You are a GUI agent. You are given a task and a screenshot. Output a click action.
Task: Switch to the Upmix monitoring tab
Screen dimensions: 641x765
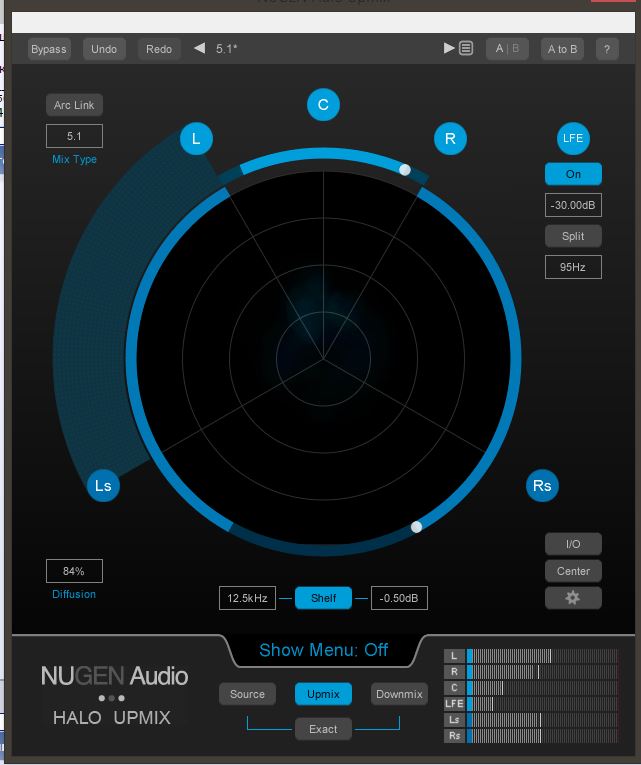point(323,694)
